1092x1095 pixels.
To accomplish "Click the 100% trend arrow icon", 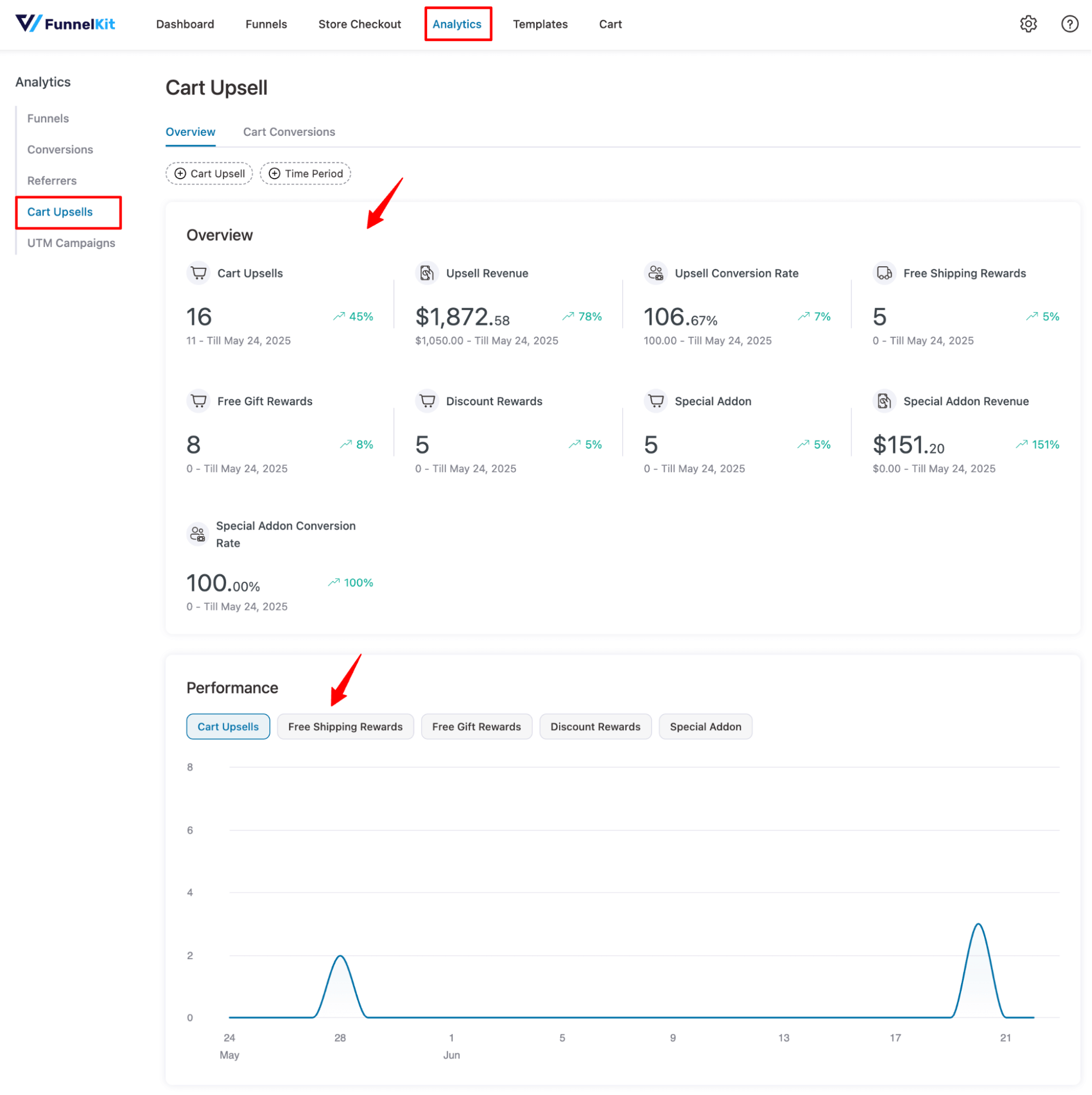I will 334,583.
